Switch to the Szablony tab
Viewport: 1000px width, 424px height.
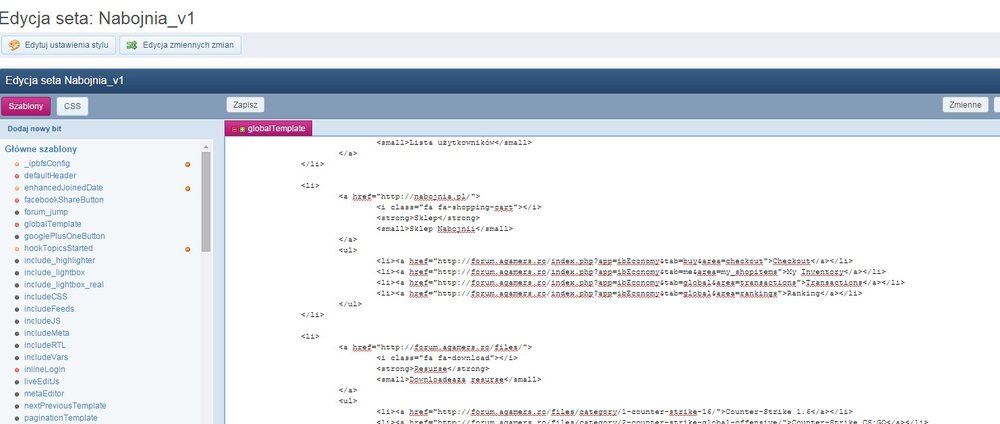[x=26, y=106]
